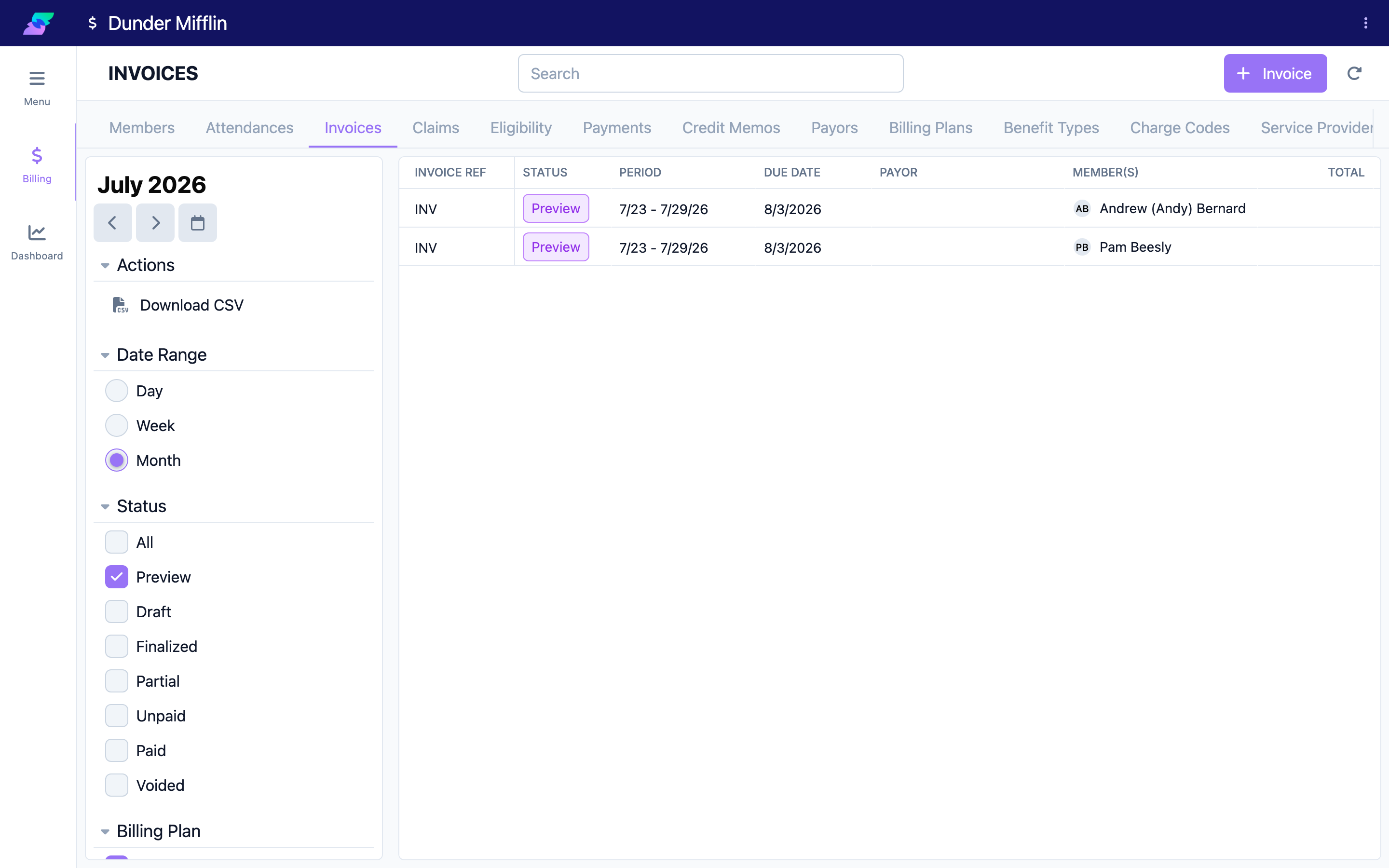The width and height of the screenshot is (1389, 868).
Task: Check the Draft status filter
Action: pos(117,611)
